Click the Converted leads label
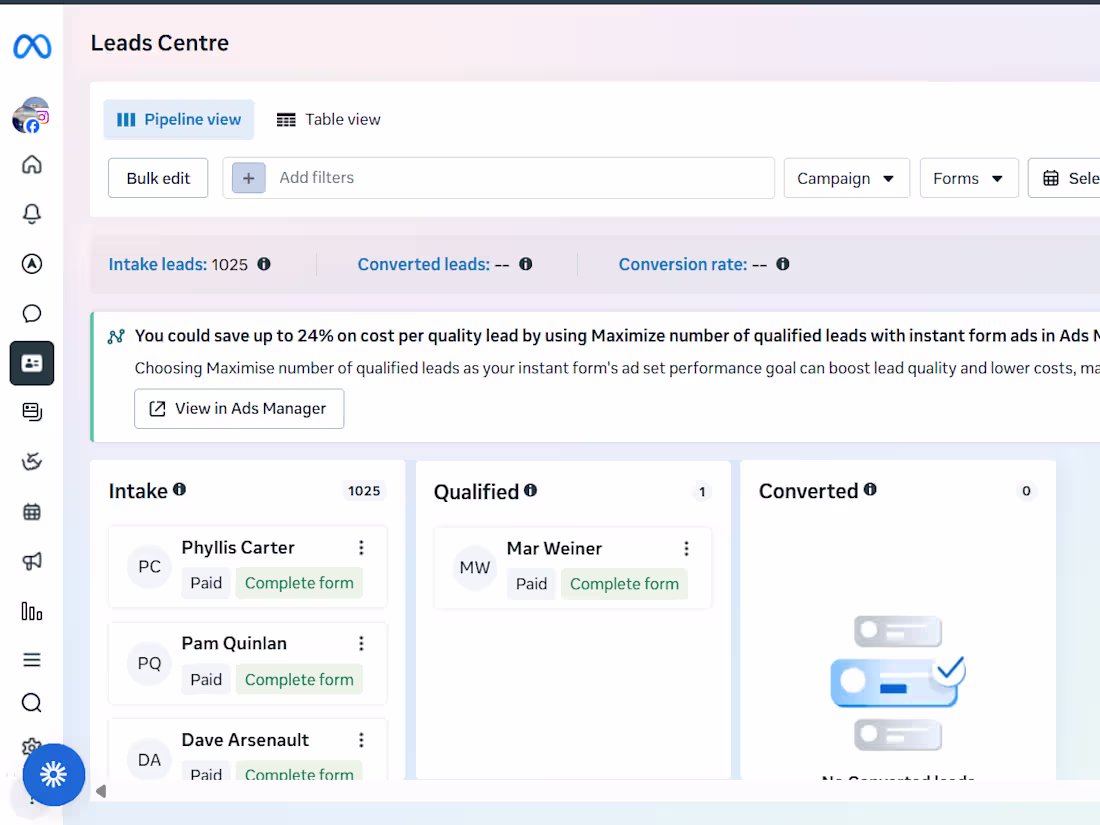 tap(424, 264)
